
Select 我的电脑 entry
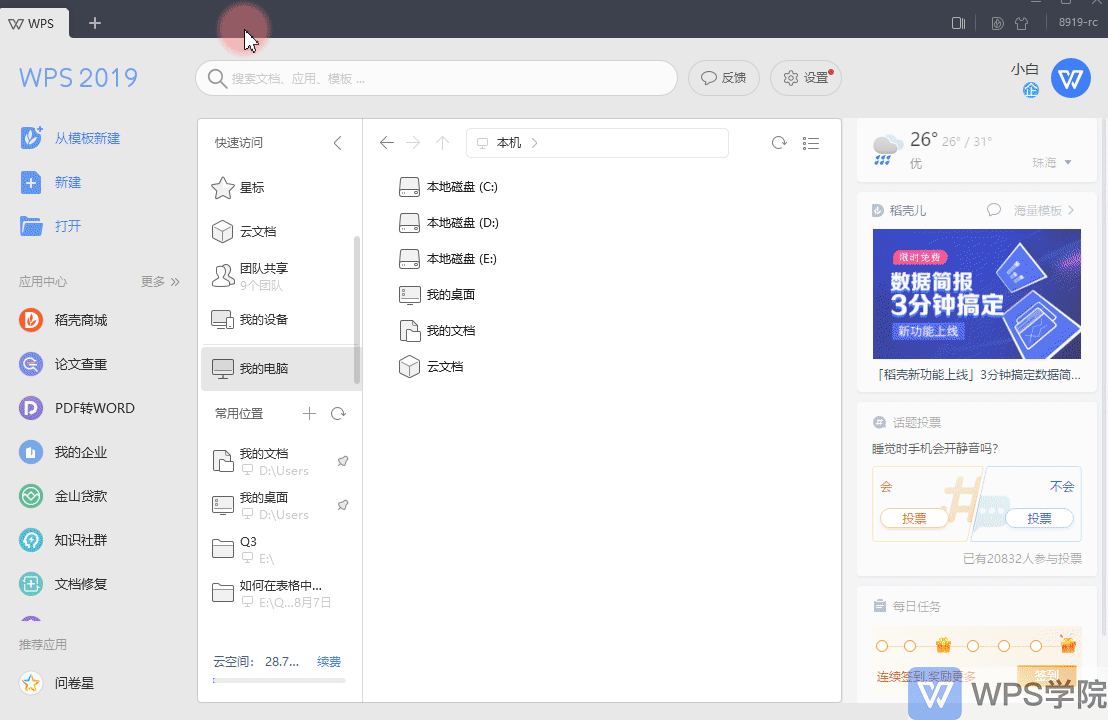point(280,368)
